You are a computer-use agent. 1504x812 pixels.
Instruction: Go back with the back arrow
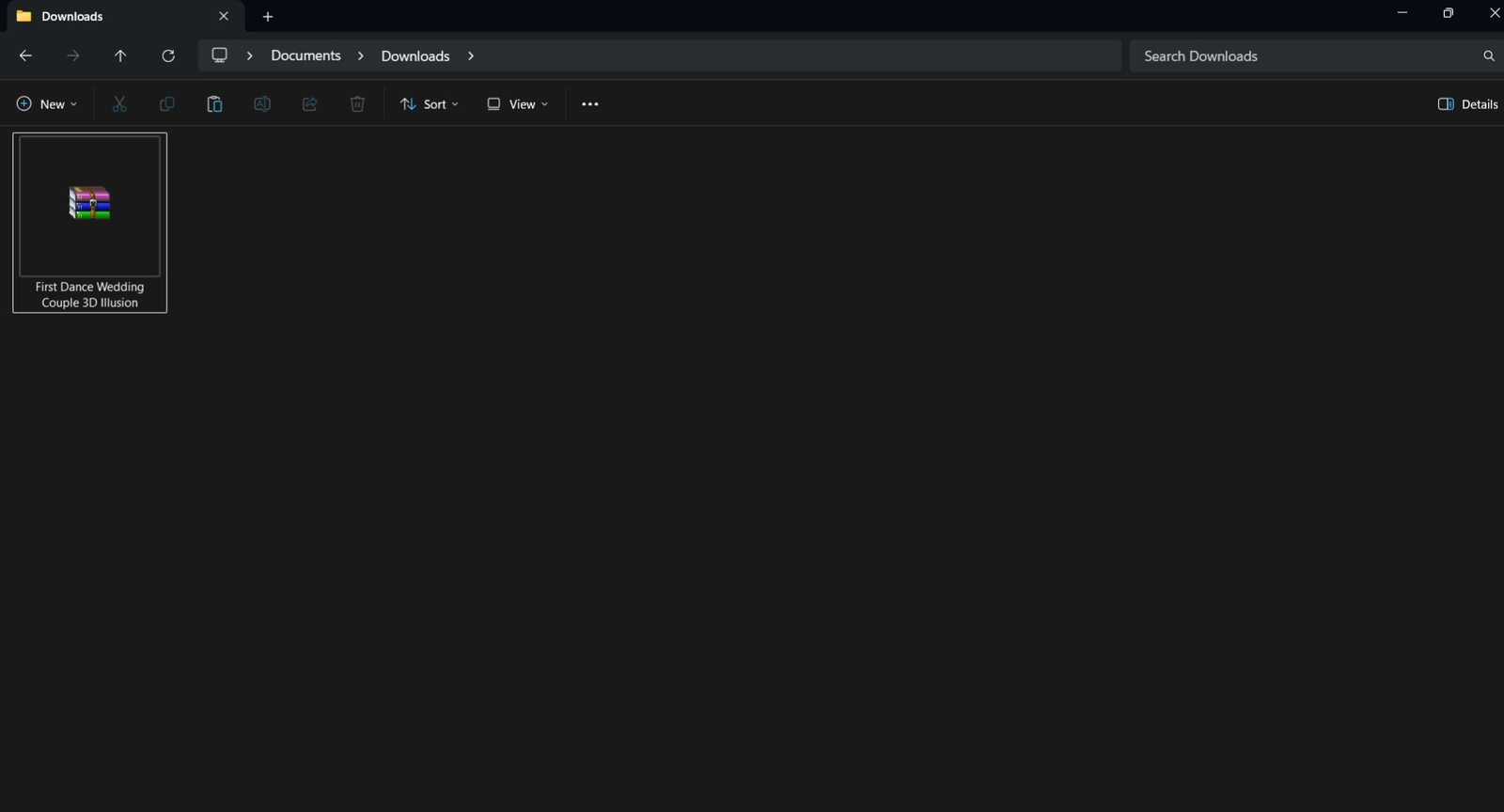[25, 56]
